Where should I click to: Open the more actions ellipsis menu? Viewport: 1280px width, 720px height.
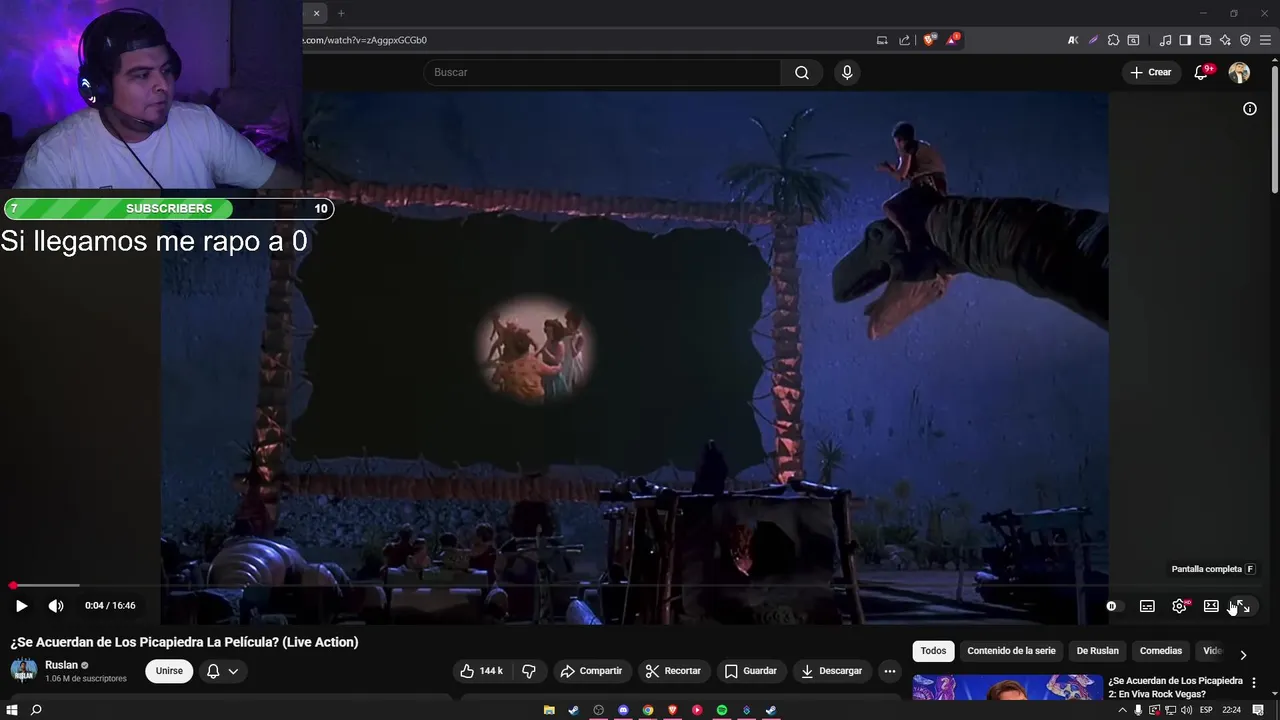click(x=890, y=671)
